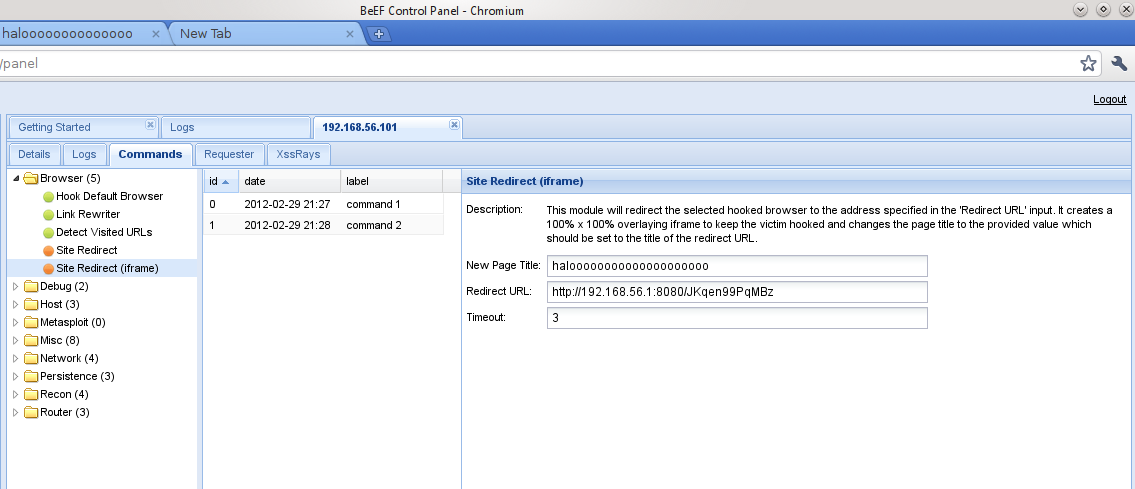This screenshot has width=1135, height=489.
Task: Expand the Recon (4) tree node
Action: (16, 395)
